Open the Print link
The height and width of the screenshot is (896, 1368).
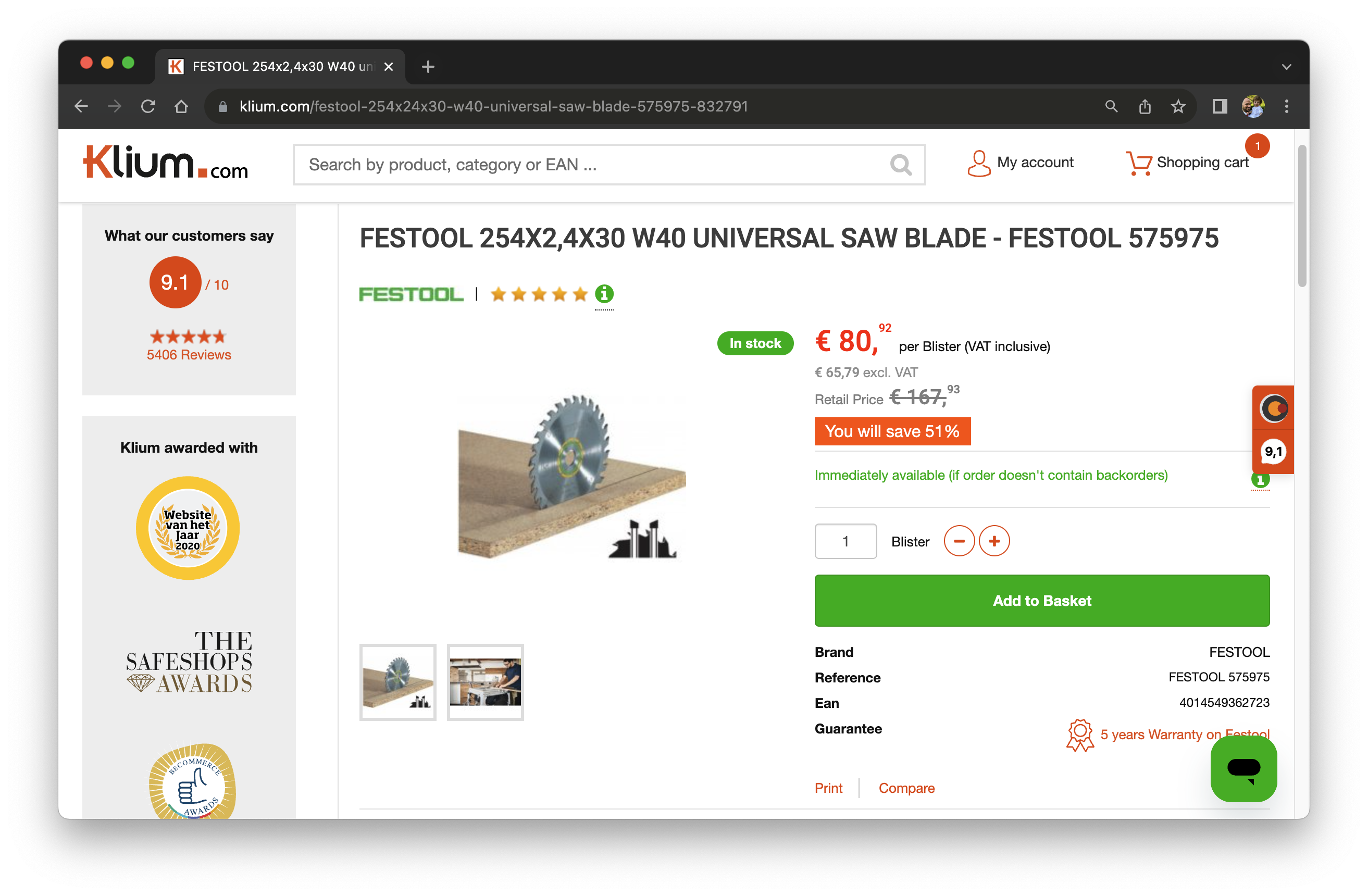[x=828, y=788]
